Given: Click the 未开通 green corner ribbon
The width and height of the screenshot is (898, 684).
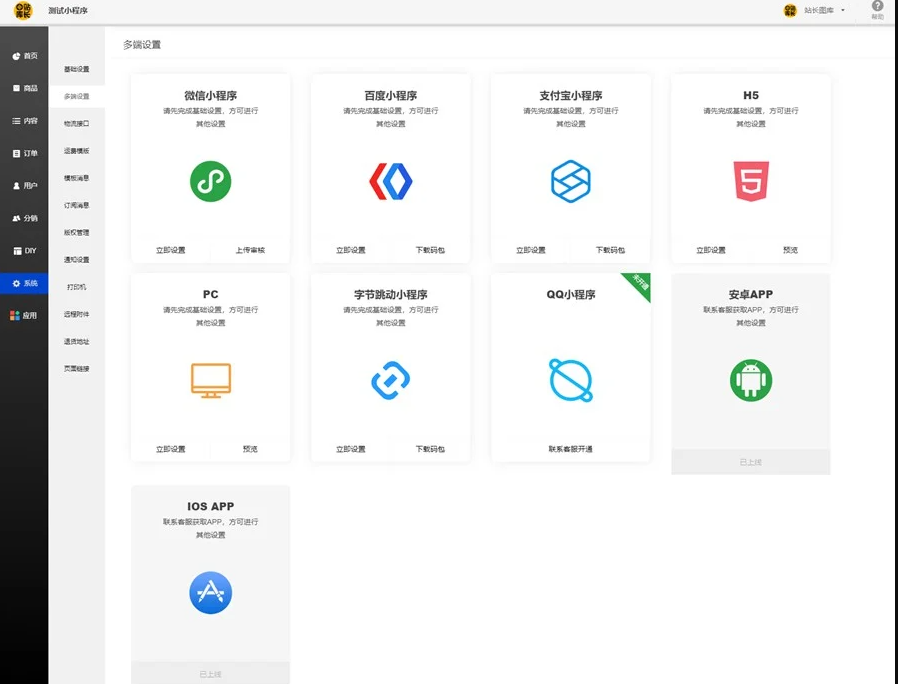Looking at the screenshot, I should click(x=640, y=282).
